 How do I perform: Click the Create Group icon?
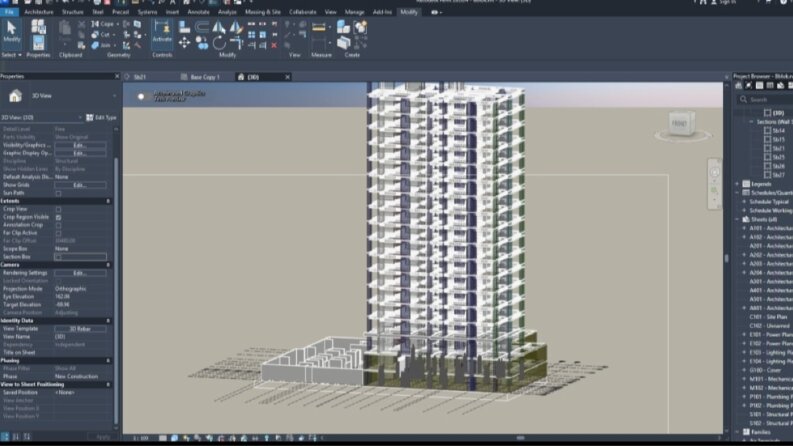pyautogui.click(x=360, y=26)
